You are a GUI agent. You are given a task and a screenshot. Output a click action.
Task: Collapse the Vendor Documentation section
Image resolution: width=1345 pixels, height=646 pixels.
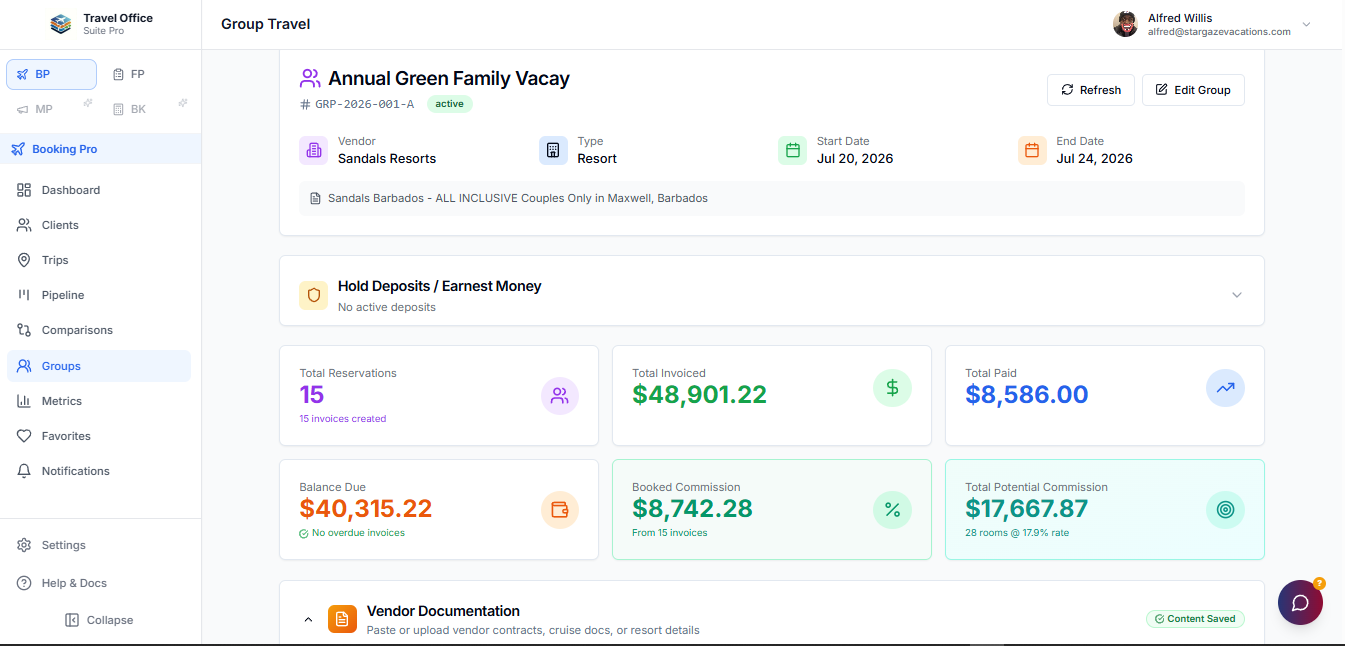(308, 618)
